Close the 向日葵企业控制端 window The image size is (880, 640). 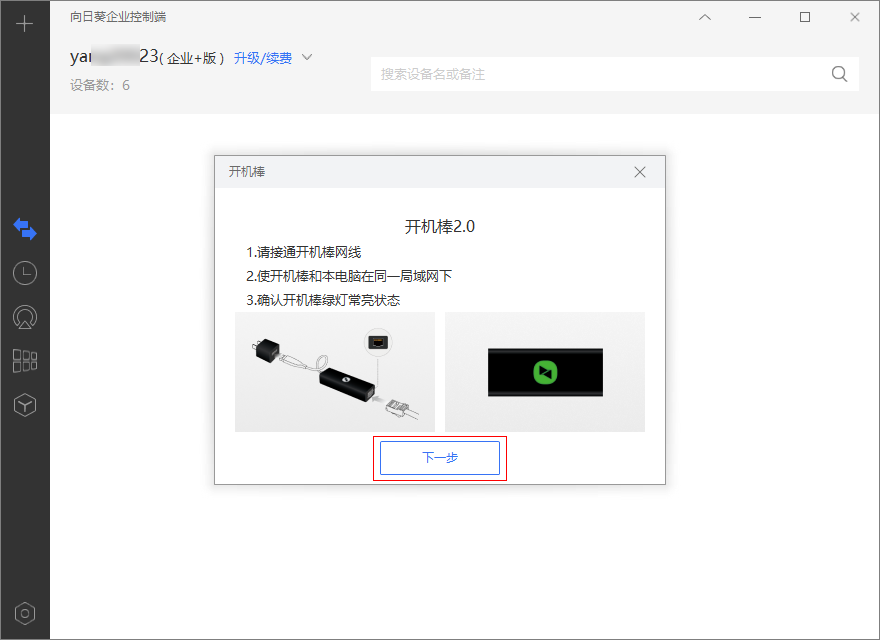(855, 17)
